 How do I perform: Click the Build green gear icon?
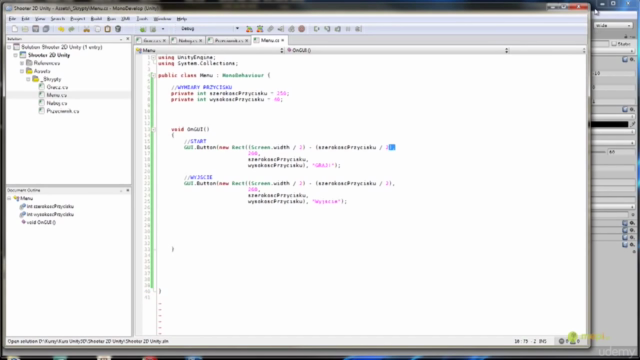point(142,29)
